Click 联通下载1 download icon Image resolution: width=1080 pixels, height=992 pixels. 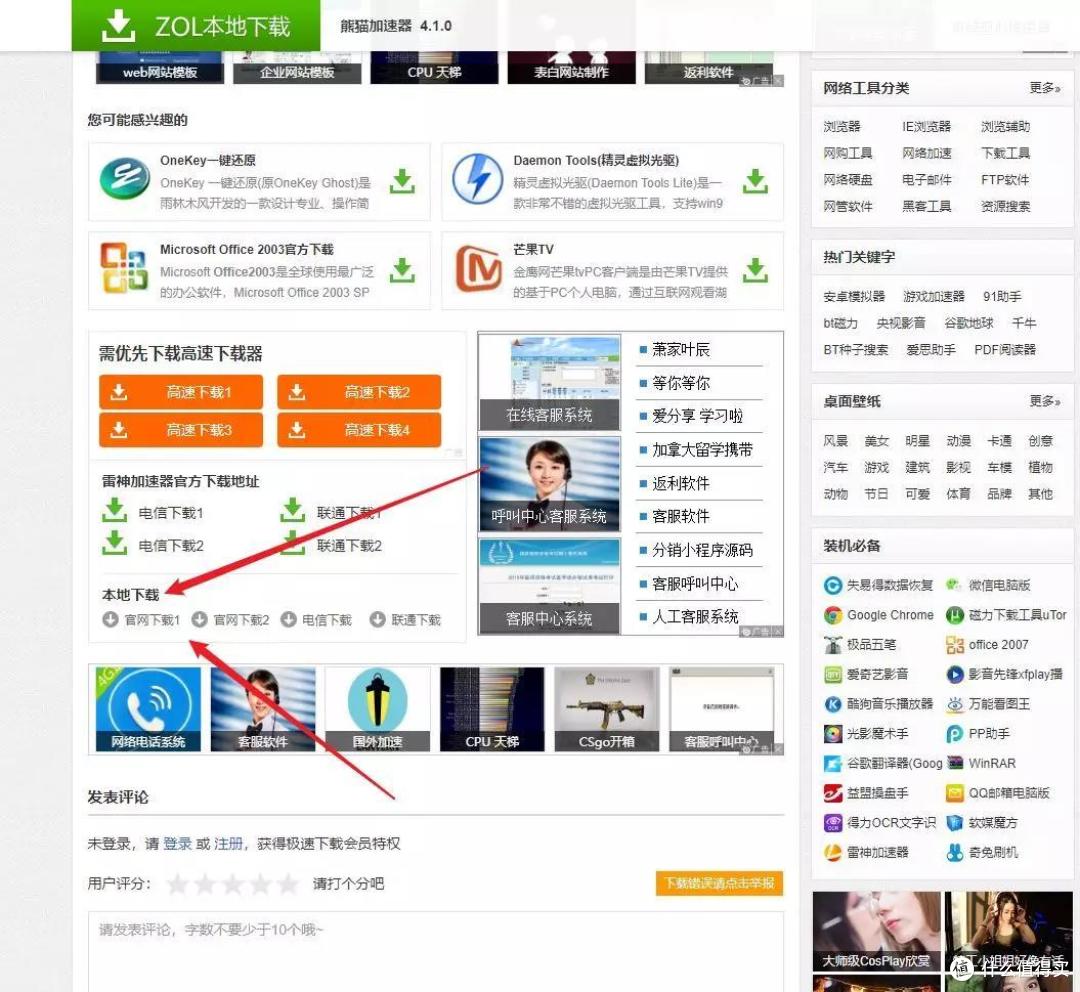point(293,510)
